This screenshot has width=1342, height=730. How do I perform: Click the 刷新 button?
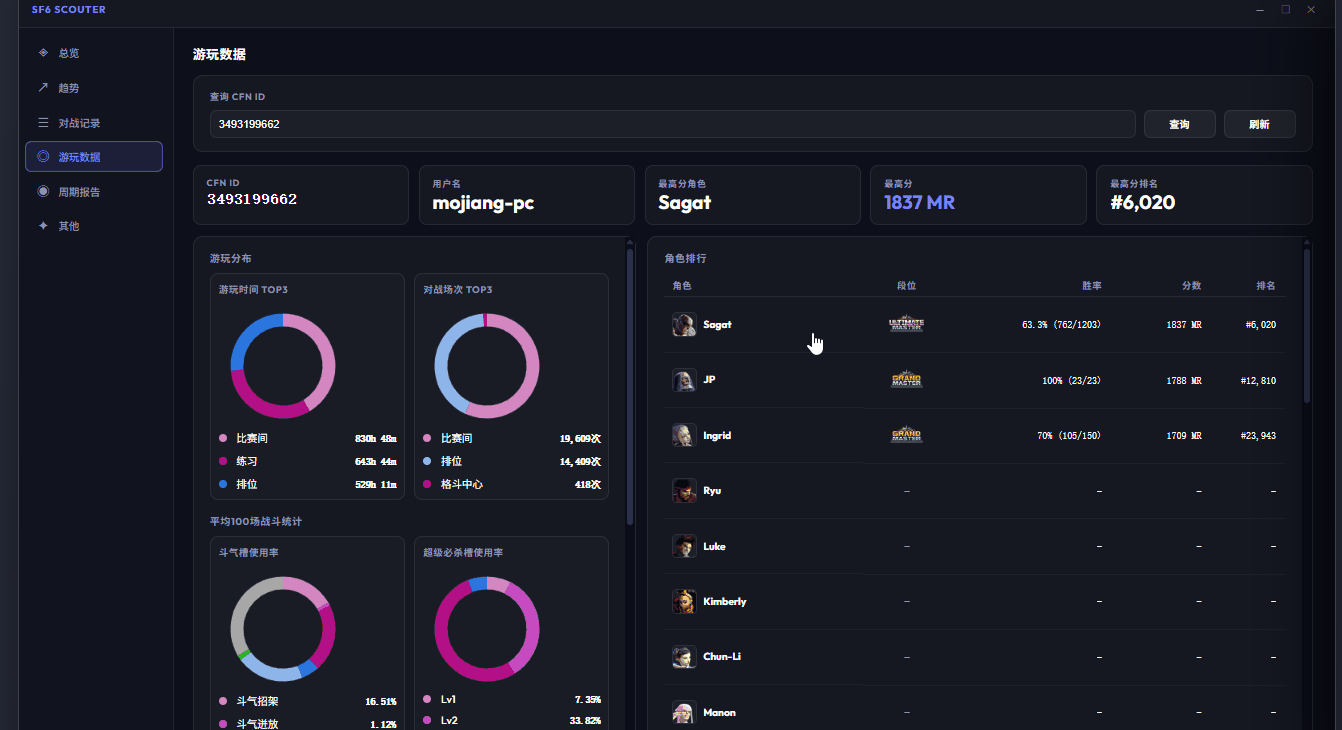1260,124
